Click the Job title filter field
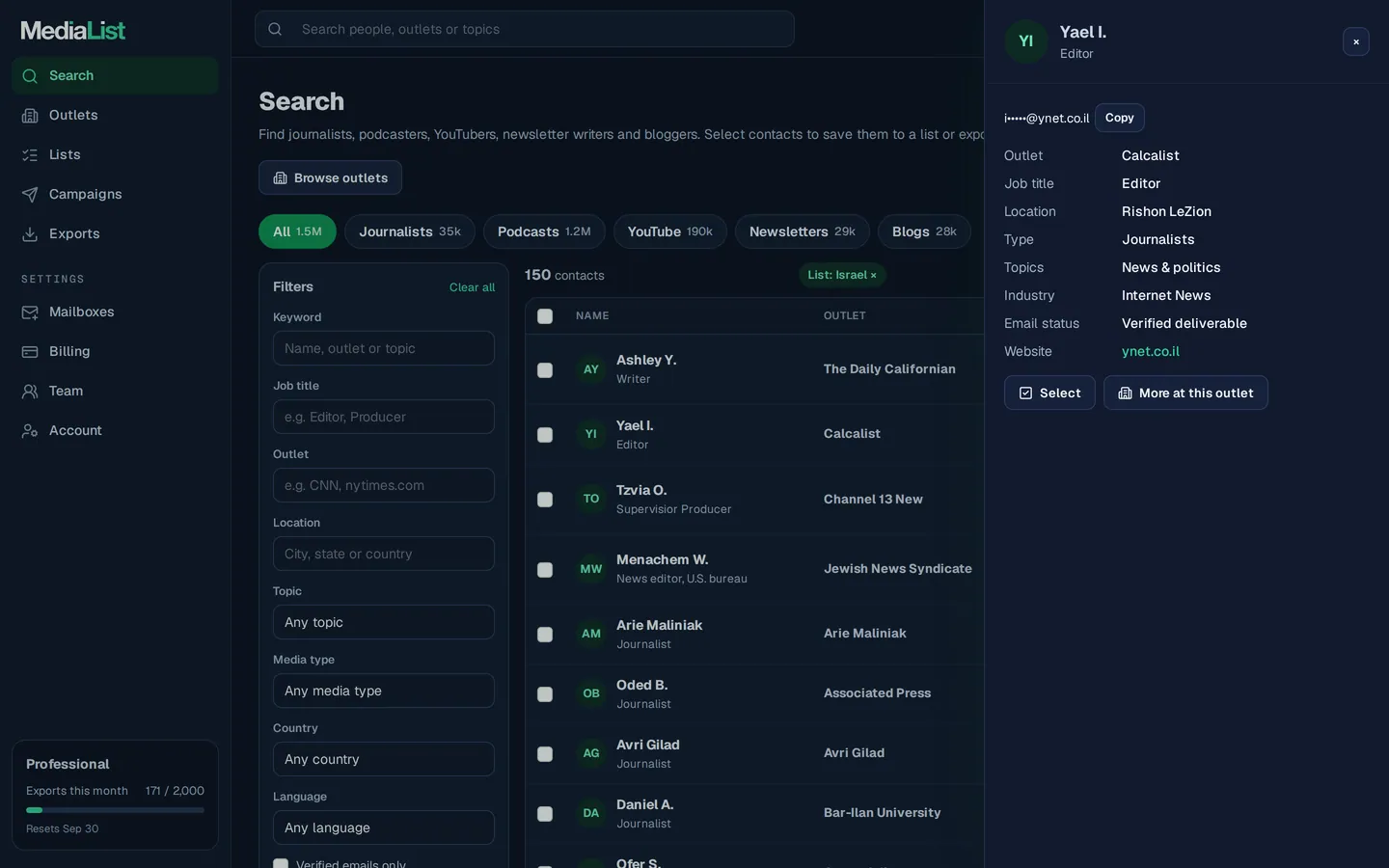 [x=384, y=417]
